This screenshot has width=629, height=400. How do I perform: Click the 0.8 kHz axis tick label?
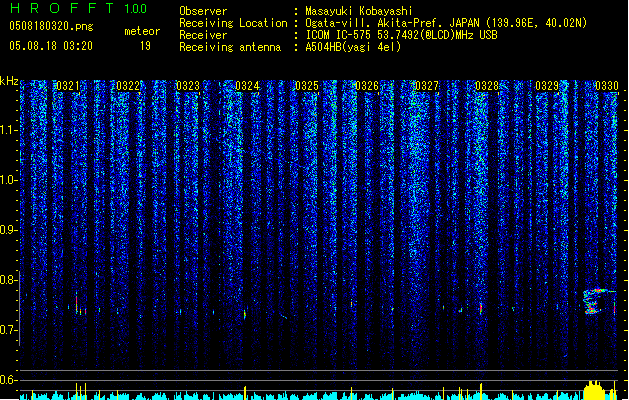coord(9,280)
